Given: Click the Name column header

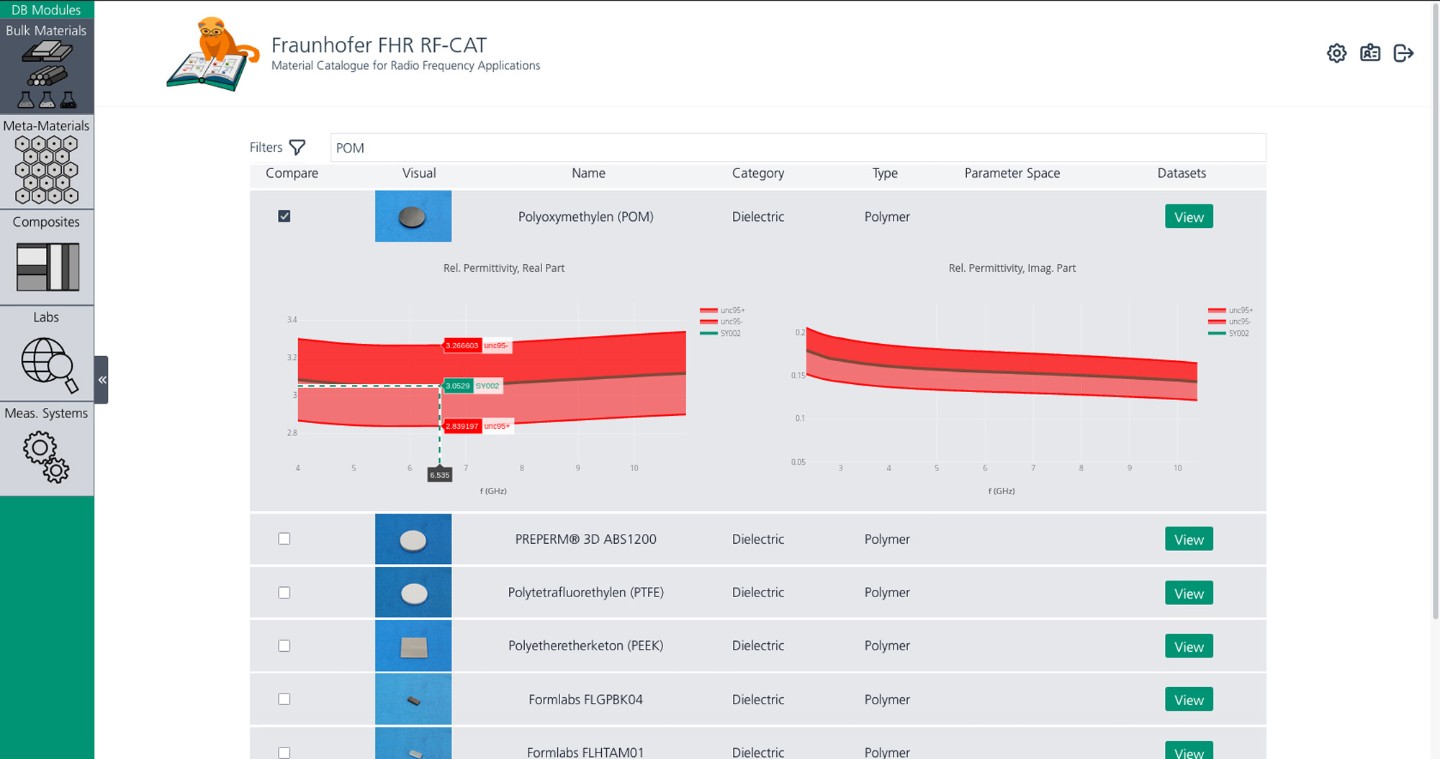Looking at the screenshot, I should tap(588, 173).
